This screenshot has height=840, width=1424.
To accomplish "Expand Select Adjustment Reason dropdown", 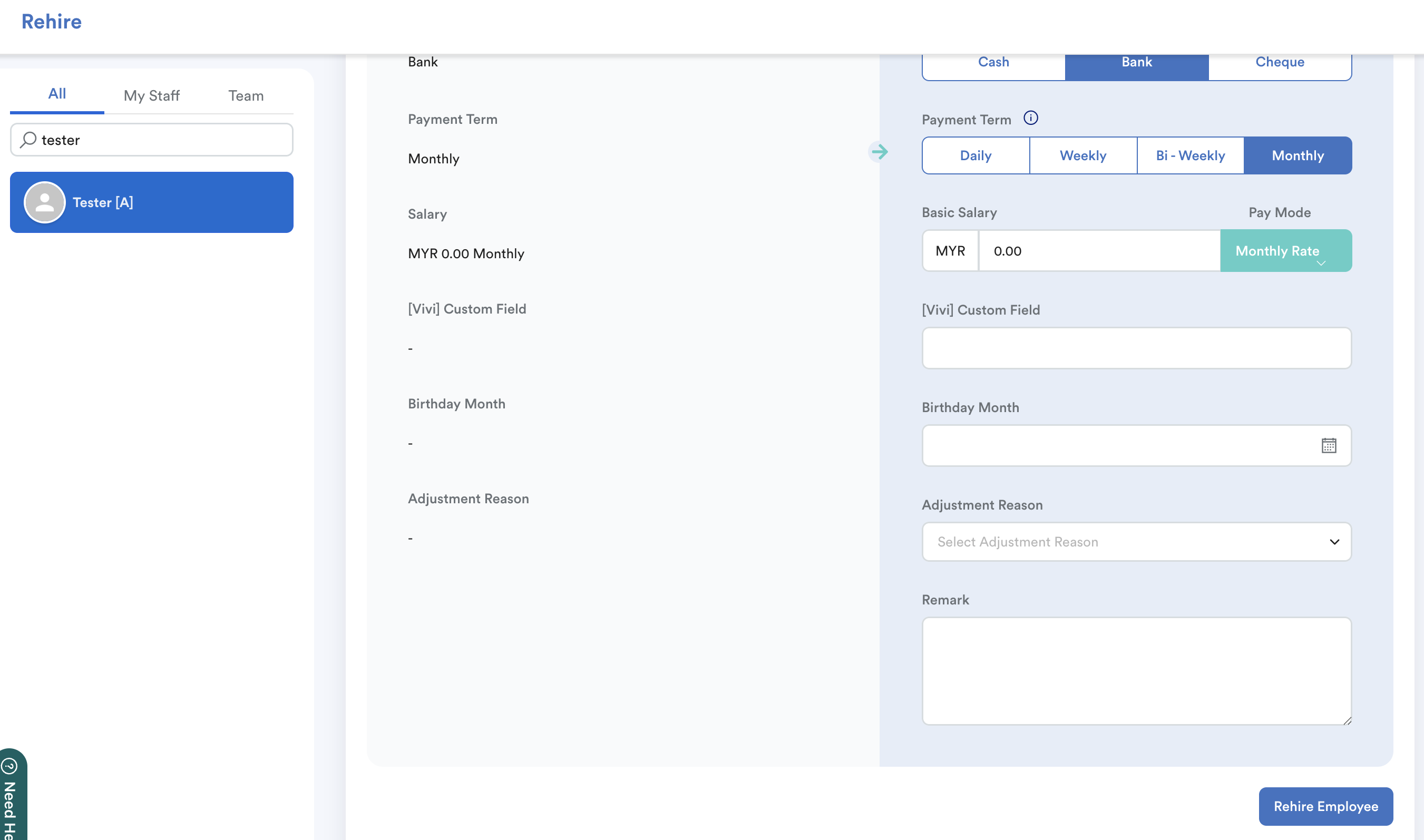I will tap(1136, 542).
